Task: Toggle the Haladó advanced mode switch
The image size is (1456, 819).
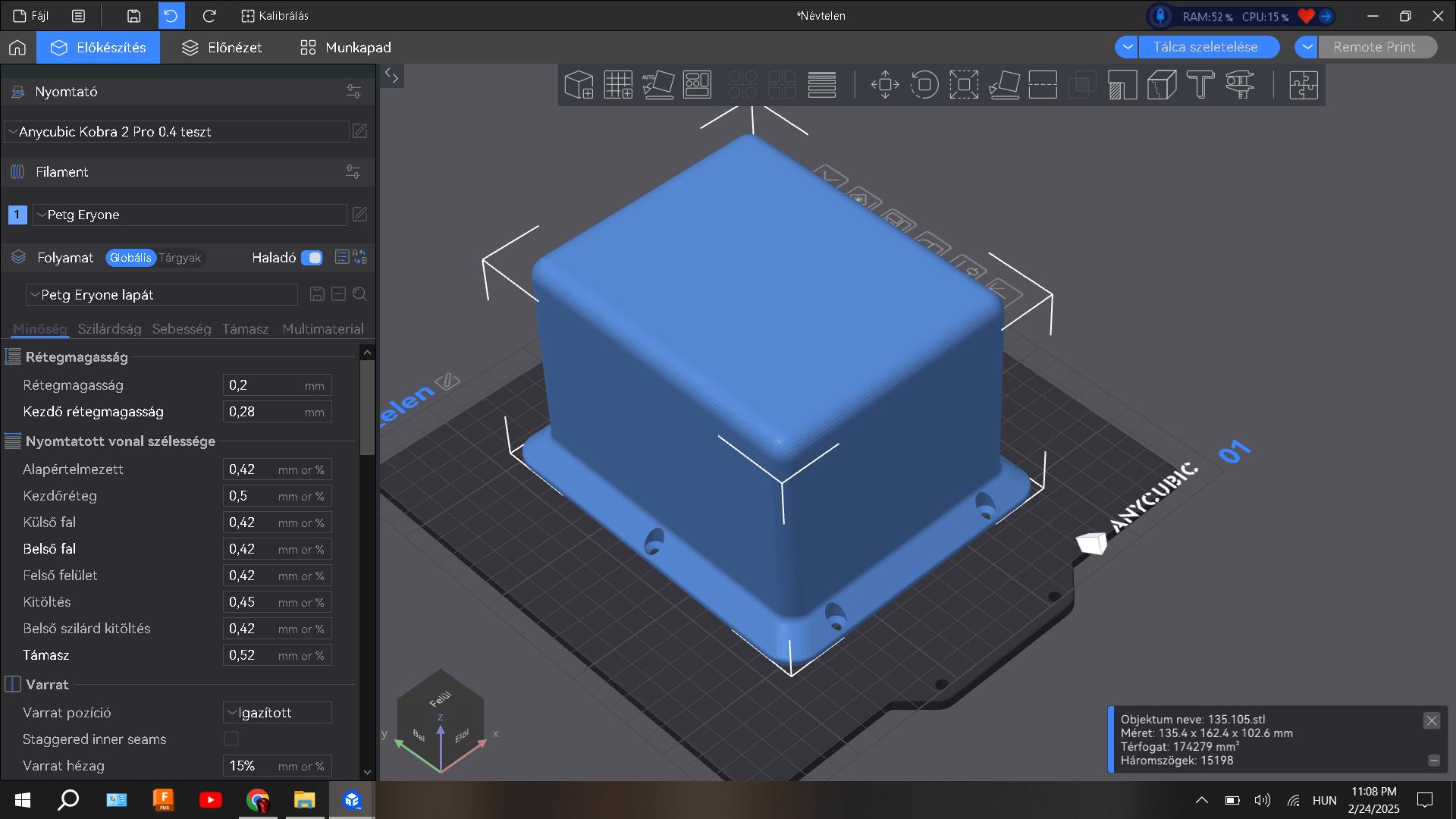Action: [312, 258]
